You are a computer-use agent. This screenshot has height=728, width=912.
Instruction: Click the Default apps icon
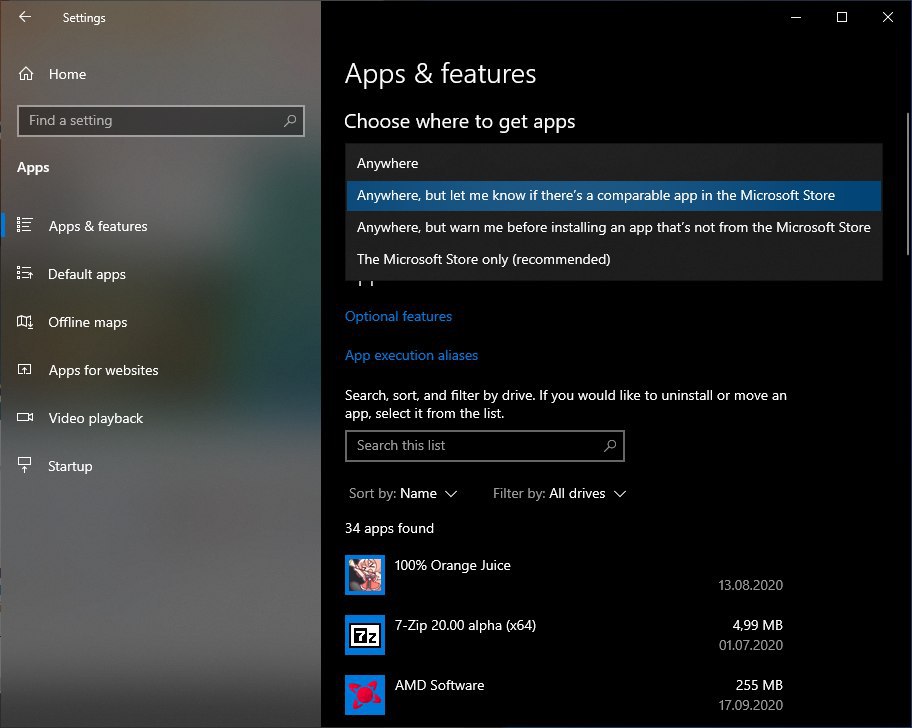click(x=24, y=273)
